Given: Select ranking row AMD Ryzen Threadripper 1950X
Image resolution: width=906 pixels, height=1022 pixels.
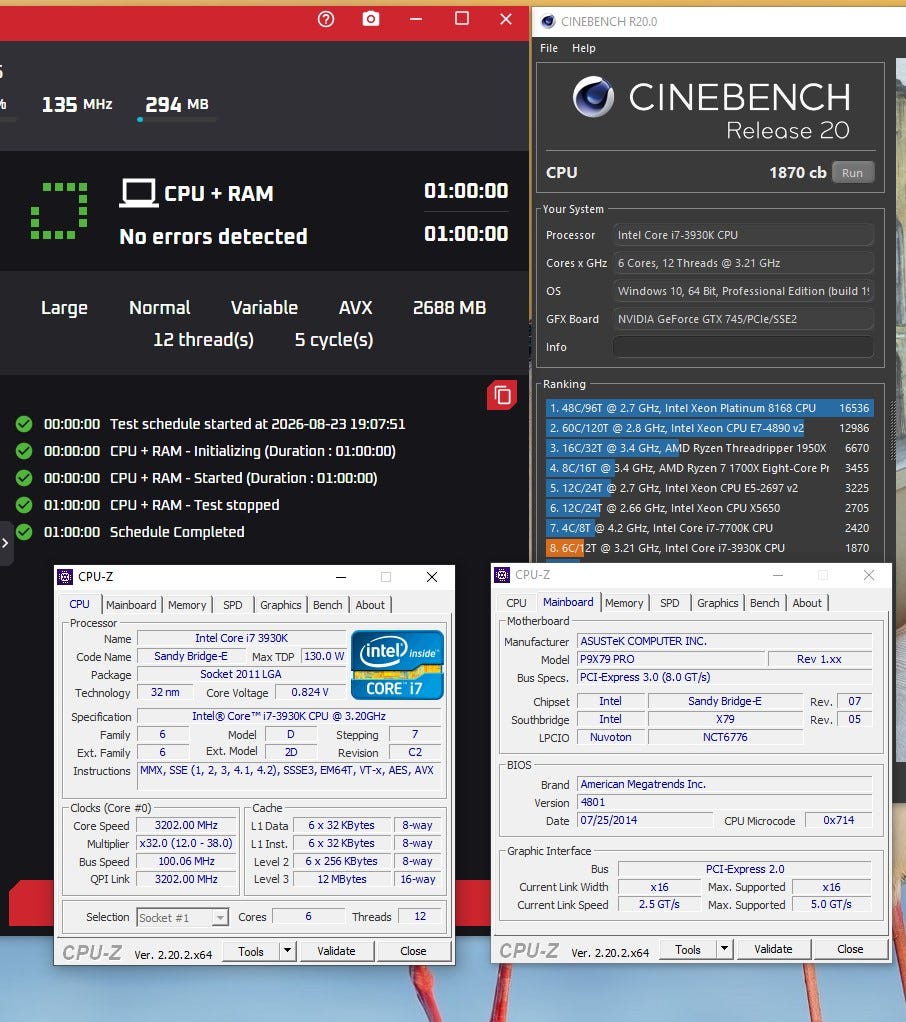Looking at the screenshot, I should pyautogui.click(x=709, y=448).
